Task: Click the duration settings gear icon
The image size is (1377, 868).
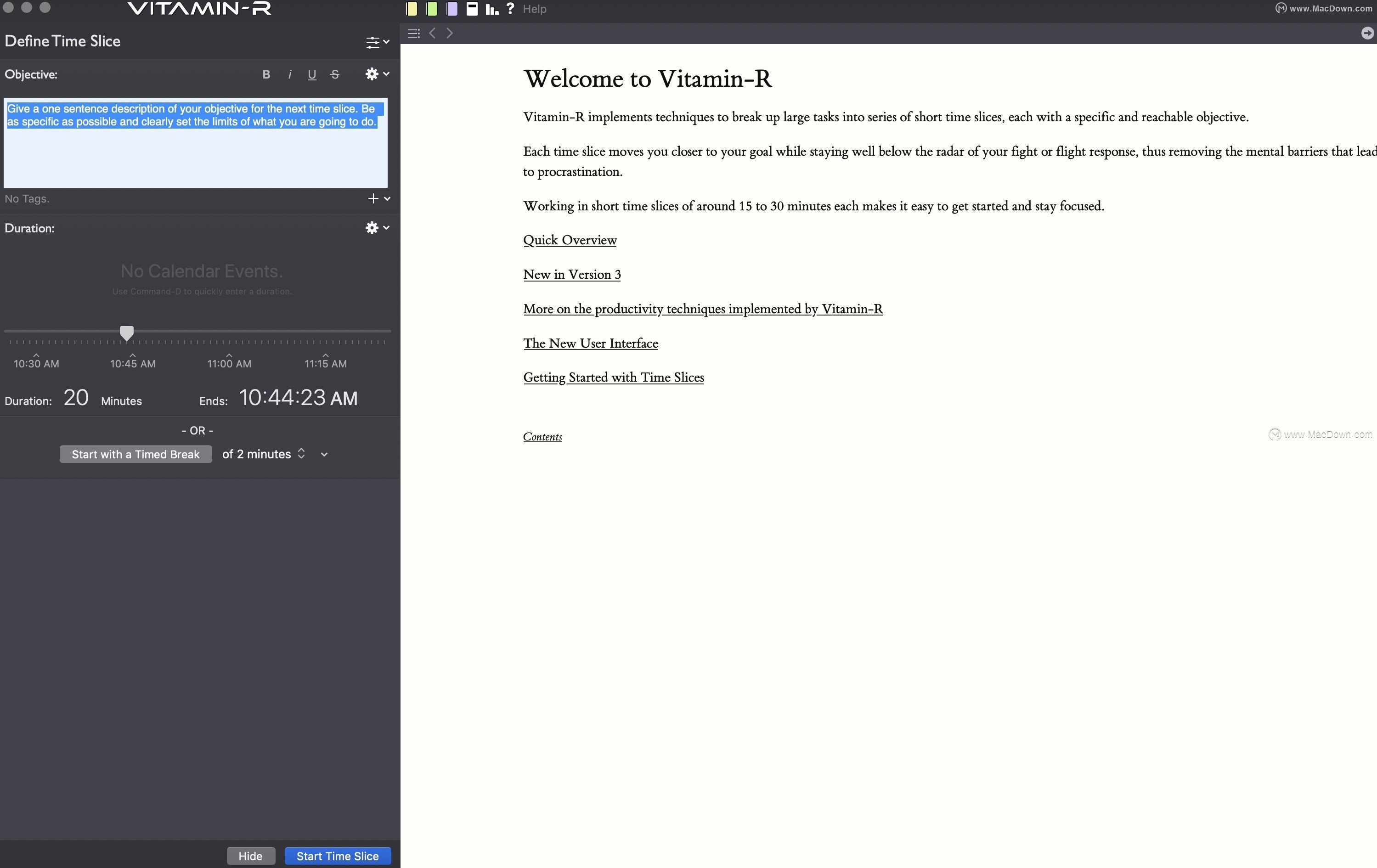Action: [371, 227]
